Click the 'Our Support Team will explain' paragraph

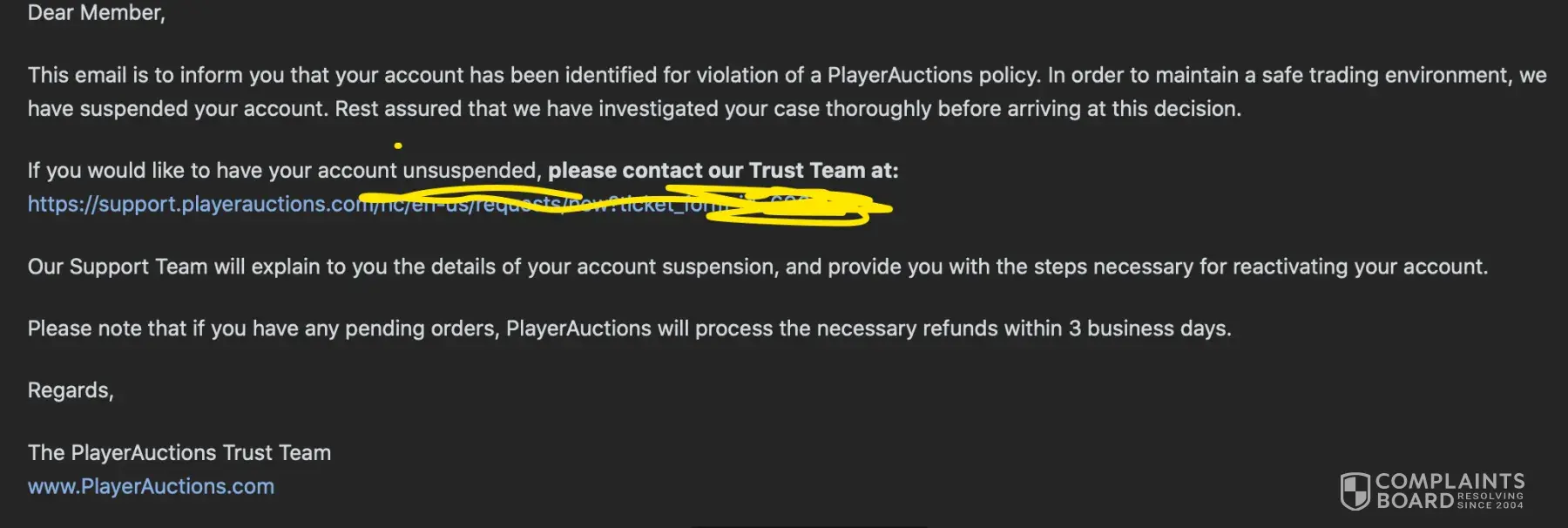[757, 267]
